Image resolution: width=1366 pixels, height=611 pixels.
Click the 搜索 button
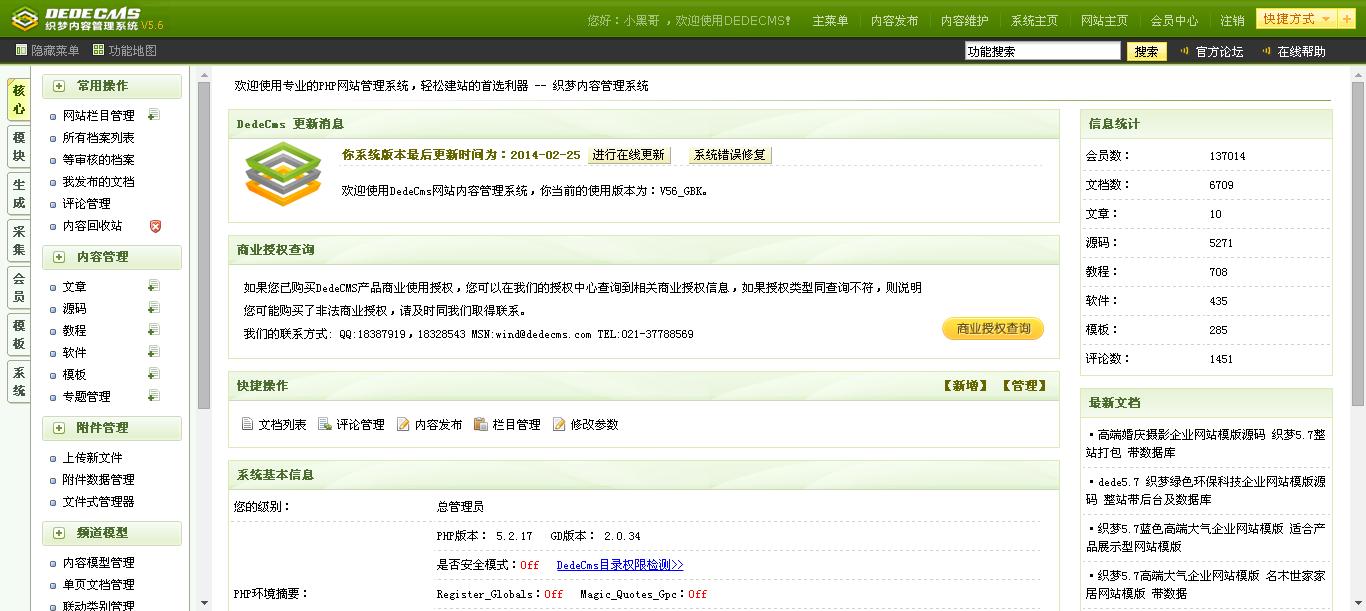[1147, 51]
